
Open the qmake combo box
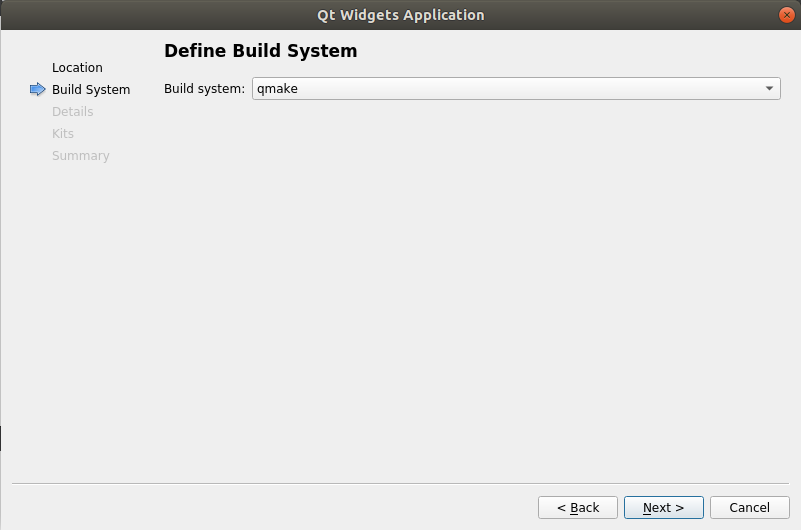pyautogui.click(x=515, y=89)
